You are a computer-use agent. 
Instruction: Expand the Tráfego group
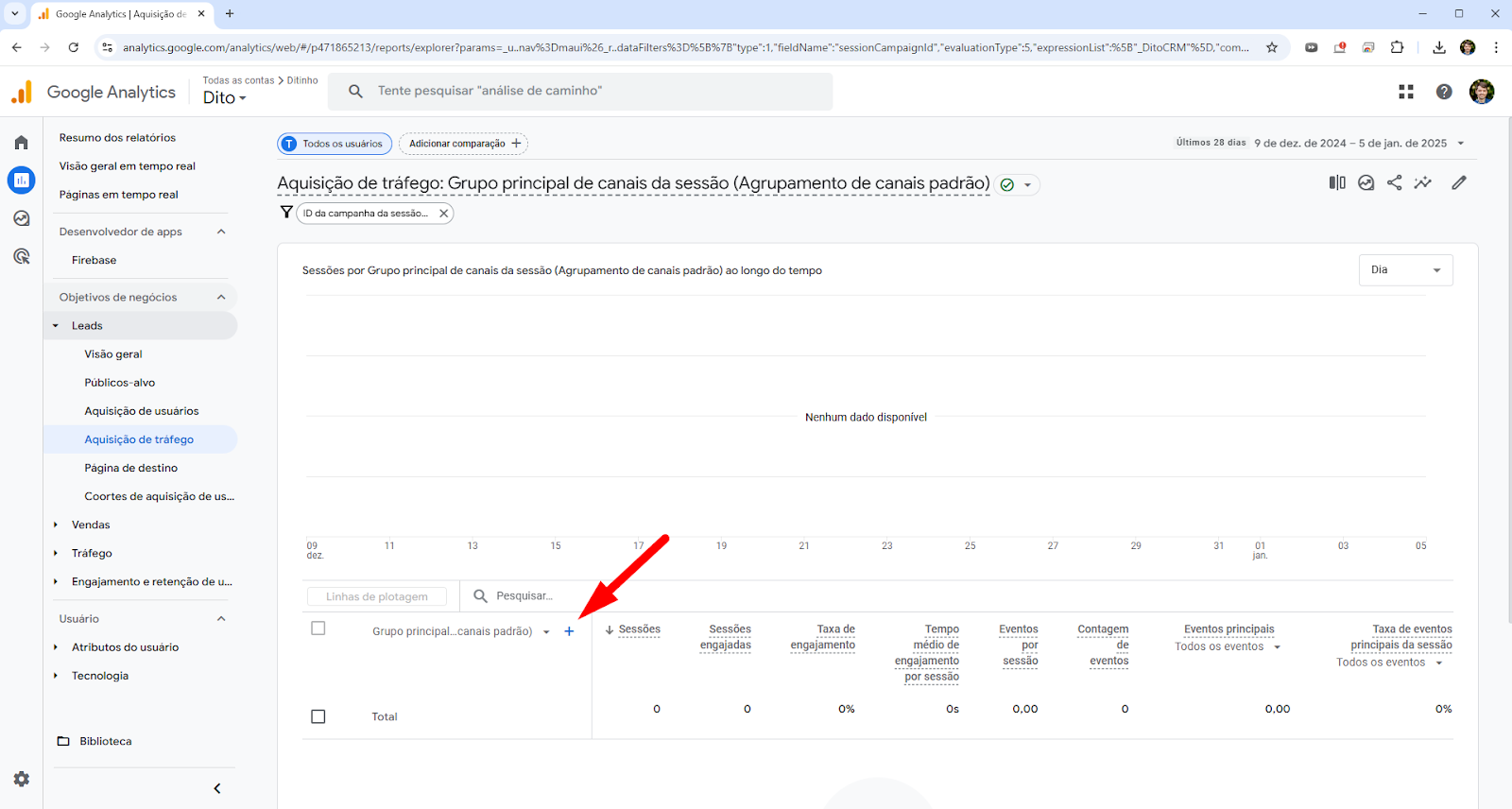point(56,553)
